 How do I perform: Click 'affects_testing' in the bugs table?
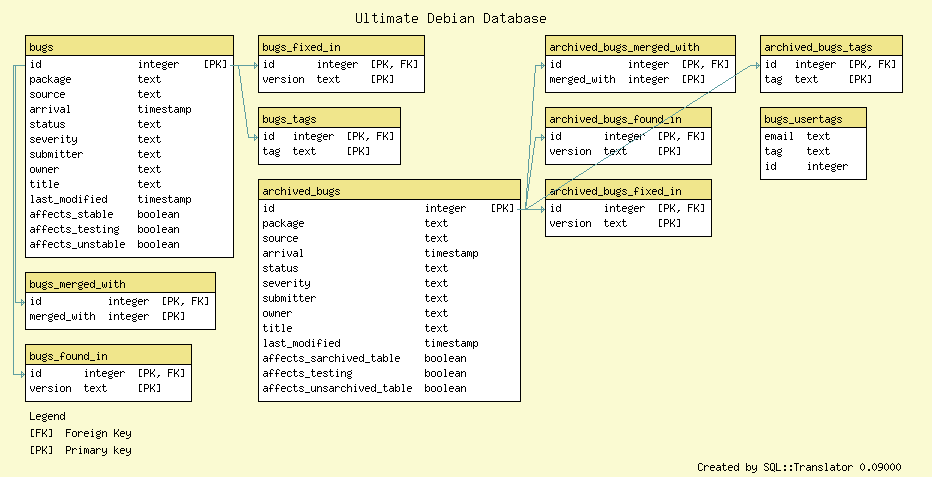coord(74,229)
